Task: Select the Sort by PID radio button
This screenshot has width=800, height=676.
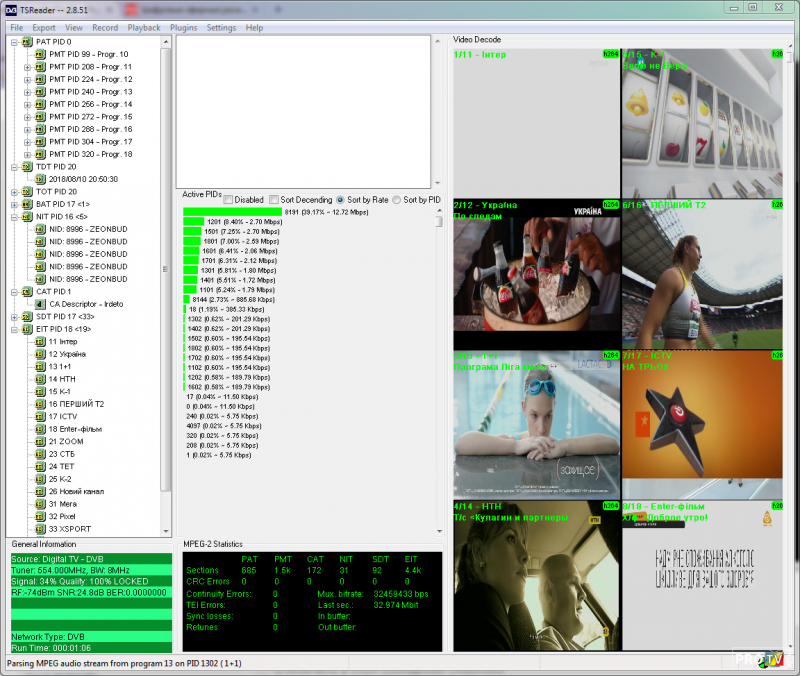Action: [397, 200]
